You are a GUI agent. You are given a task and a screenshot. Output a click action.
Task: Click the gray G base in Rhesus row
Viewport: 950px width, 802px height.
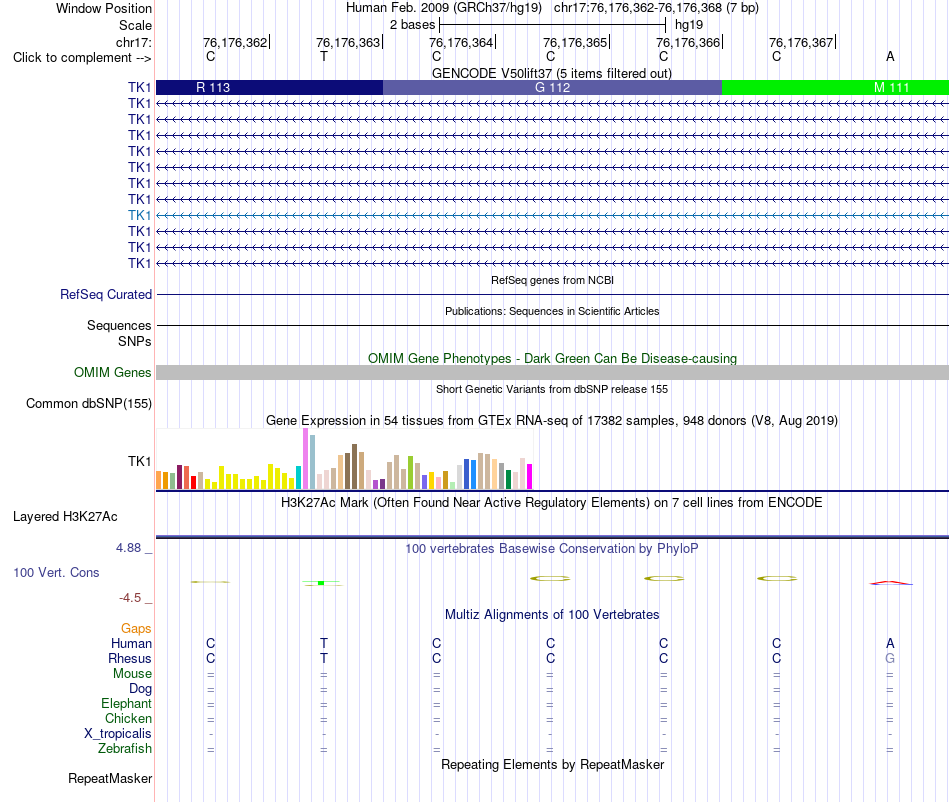click(890, 658)
